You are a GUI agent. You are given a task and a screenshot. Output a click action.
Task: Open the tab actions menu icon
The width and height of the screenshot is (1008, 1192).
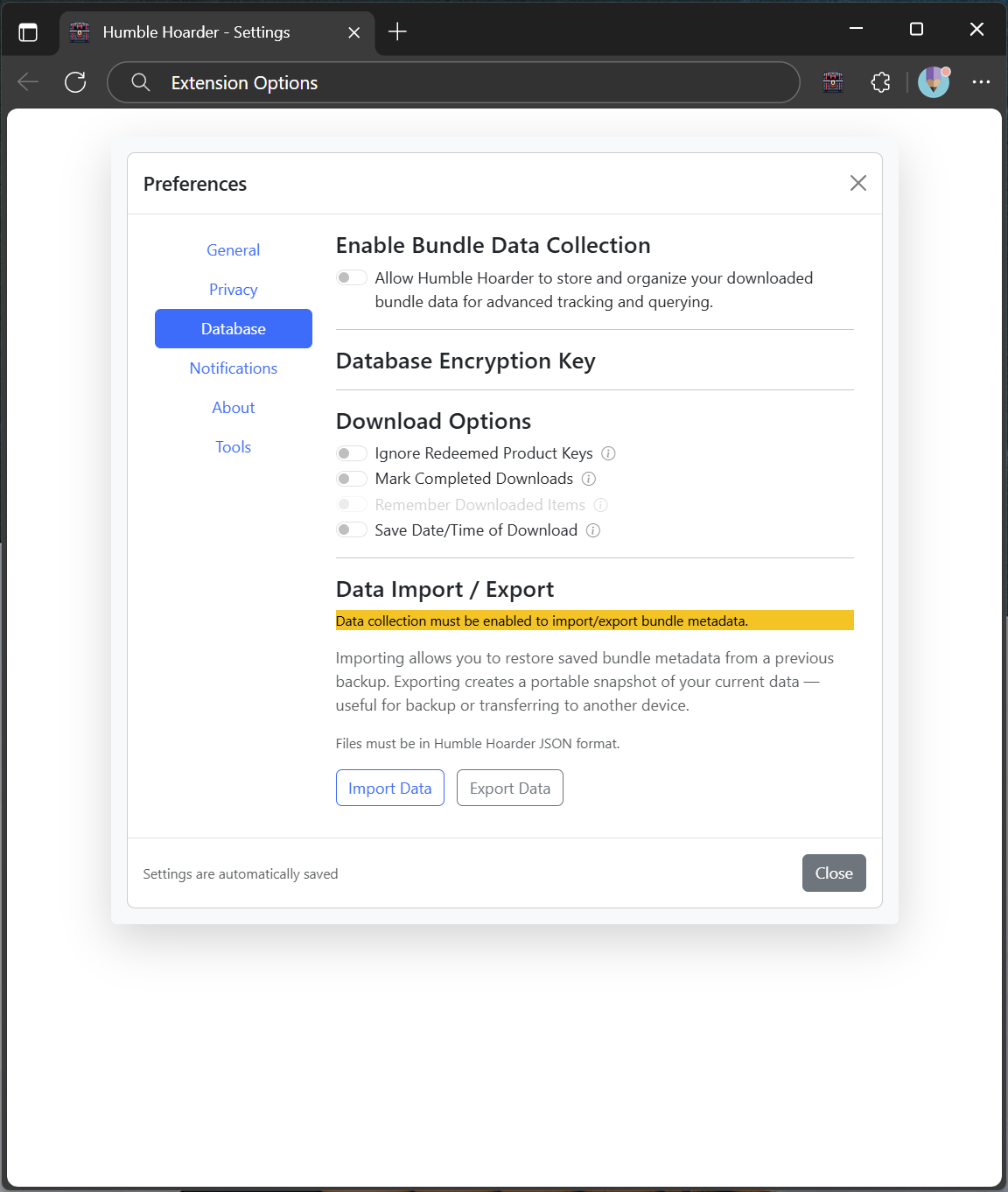click(x=28, y=32)
